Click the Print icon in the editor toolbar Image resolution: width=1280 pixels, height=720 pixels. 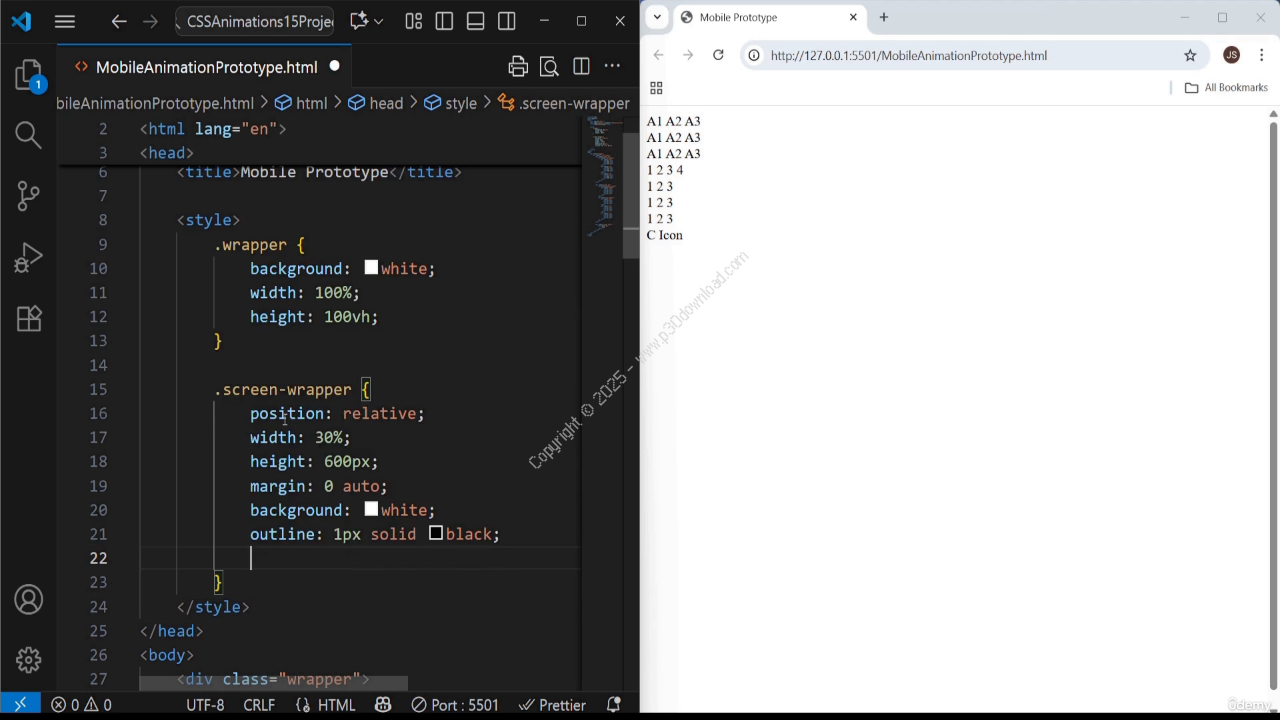click(x=517, y=67)
